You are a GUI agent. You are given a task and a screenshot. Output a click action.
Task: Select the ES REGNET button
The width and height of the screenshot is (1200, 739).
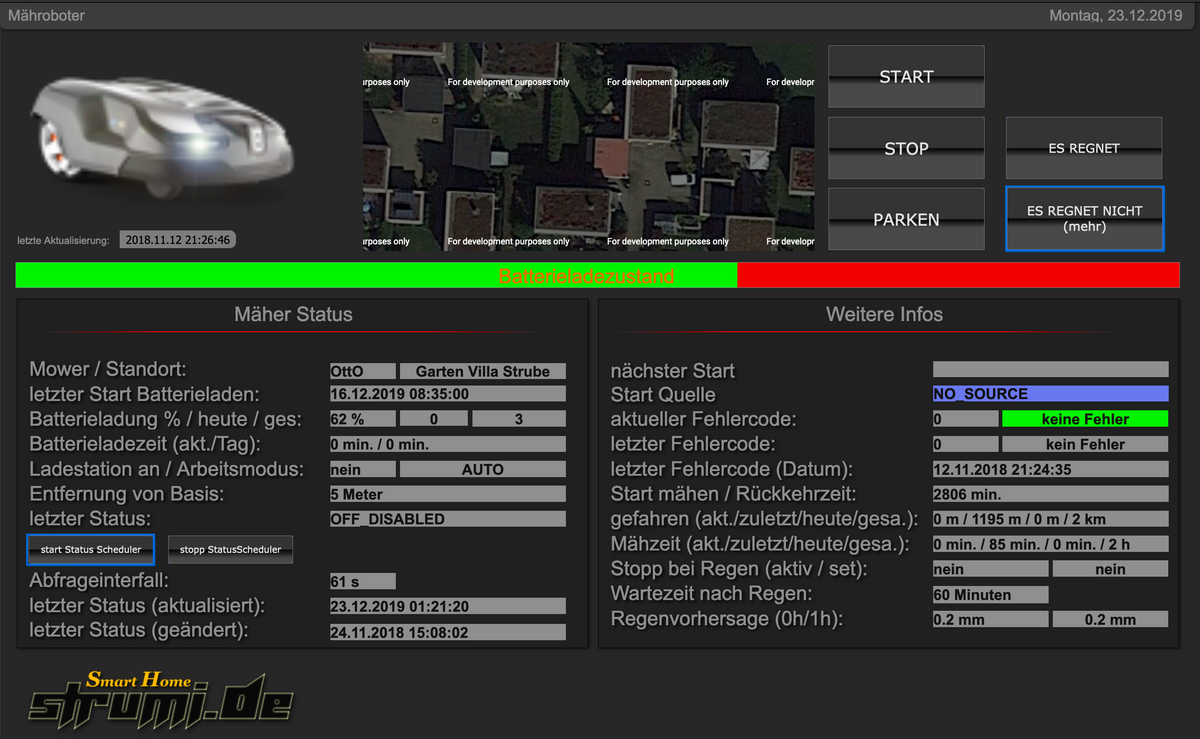[x=1084, y=148]
